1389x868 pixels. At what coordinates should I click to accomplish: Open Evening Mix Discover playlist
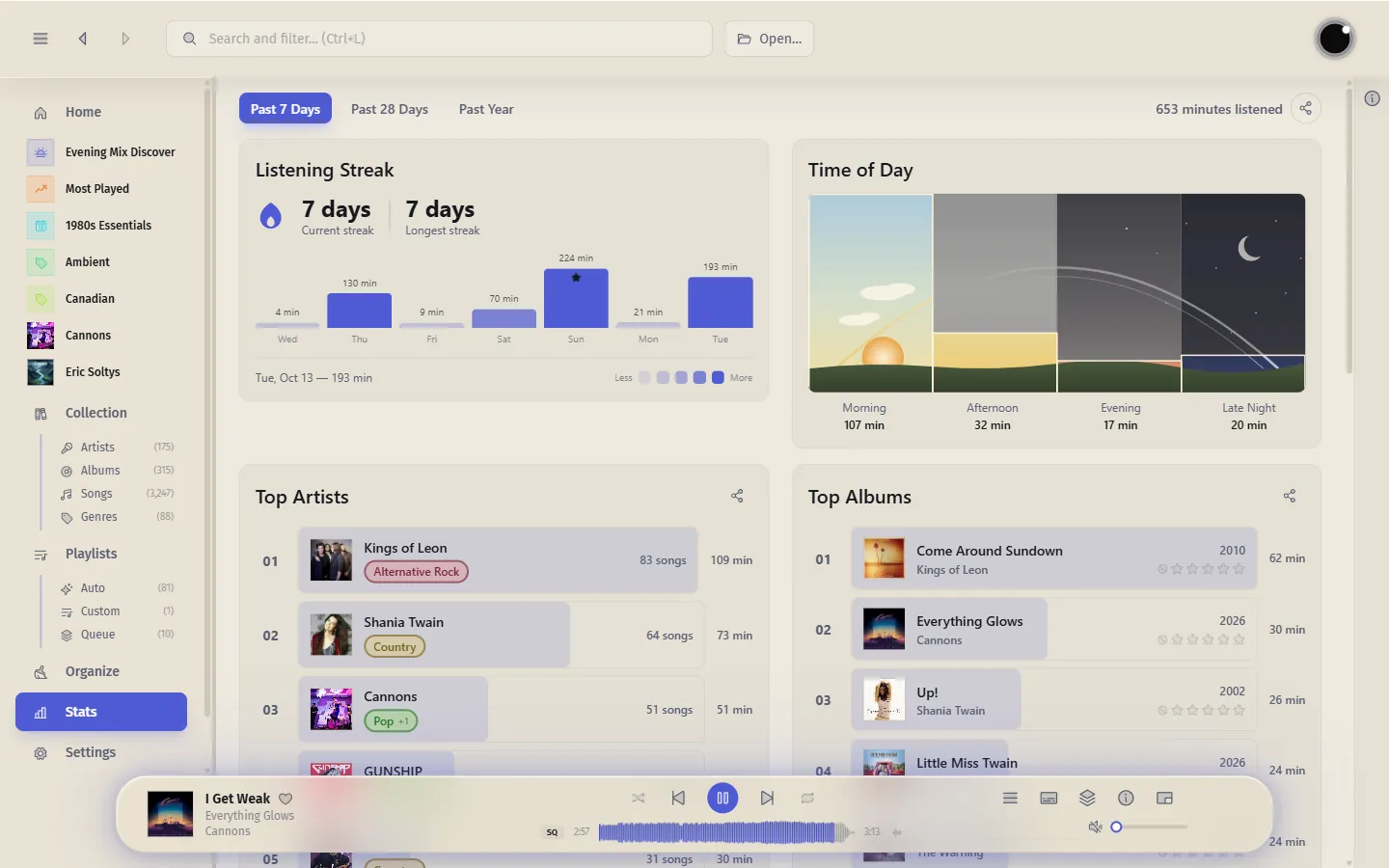pyautogui.click(x=101, y=152)
